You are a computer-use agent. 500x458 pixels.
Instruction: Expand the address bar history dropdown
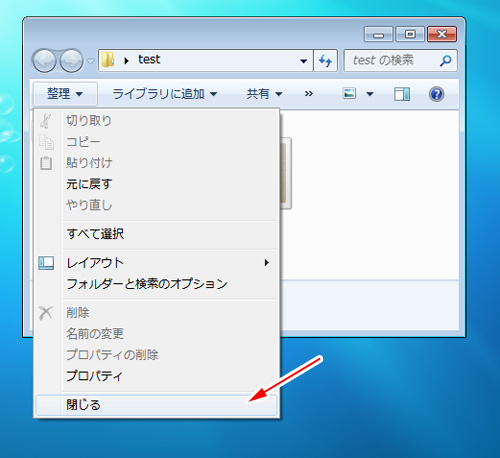(x=303, y=61)
